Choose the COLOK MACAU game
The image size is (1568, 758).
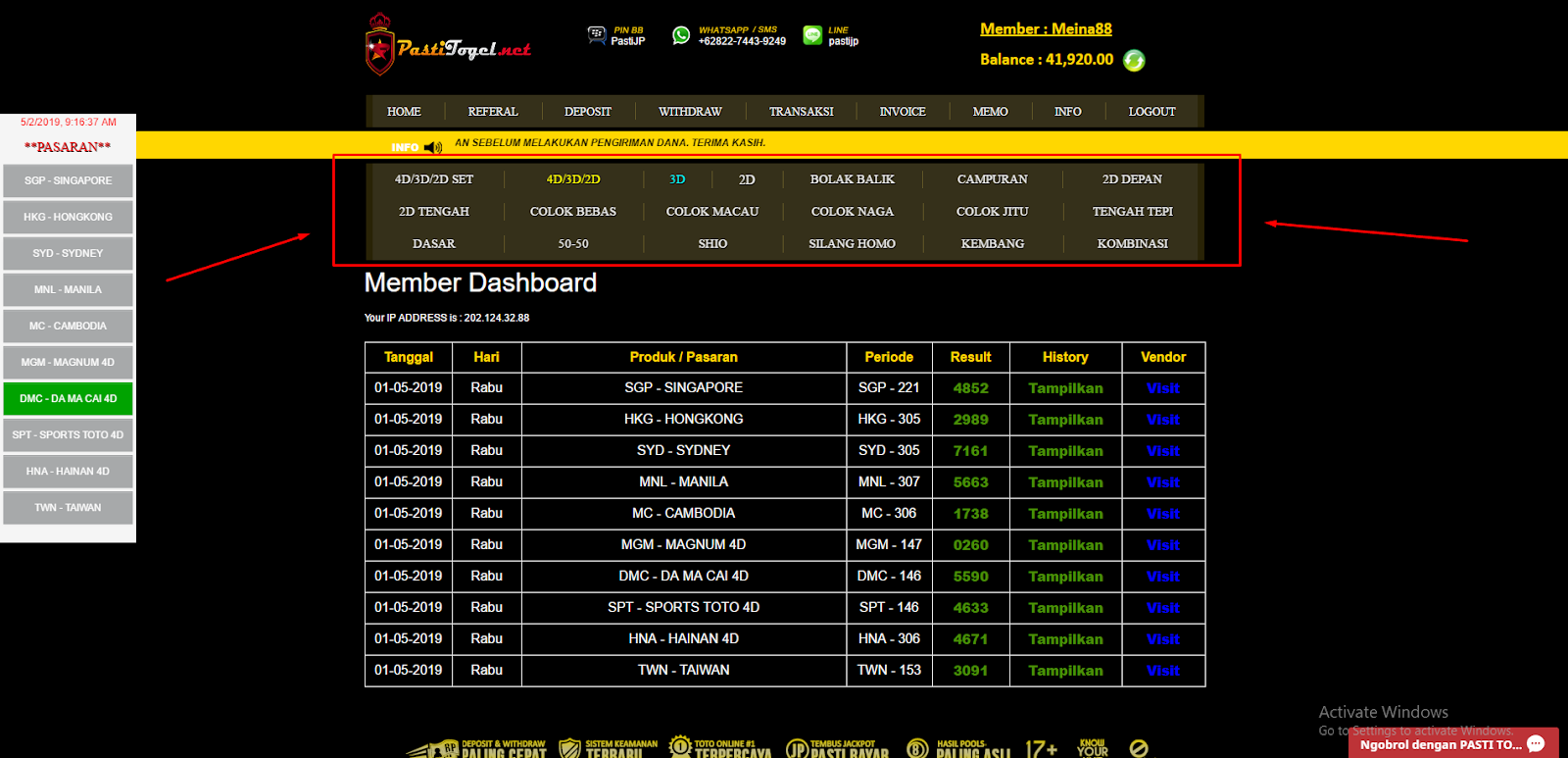click(712, 212)
